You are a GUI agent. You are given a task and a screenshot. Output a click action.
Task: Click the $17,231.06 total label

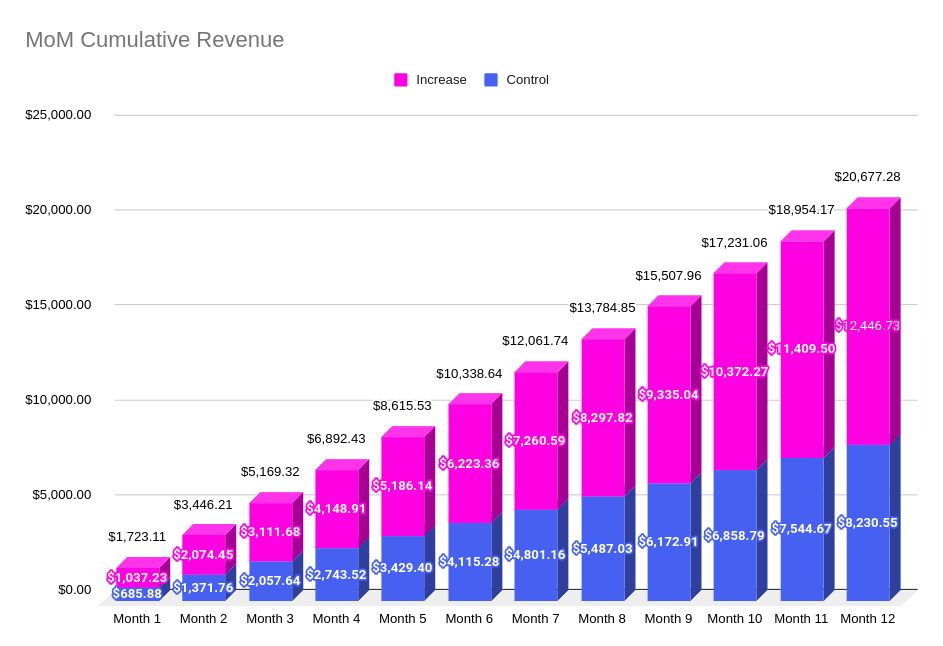pyautogui.click(x=734, y=243)
